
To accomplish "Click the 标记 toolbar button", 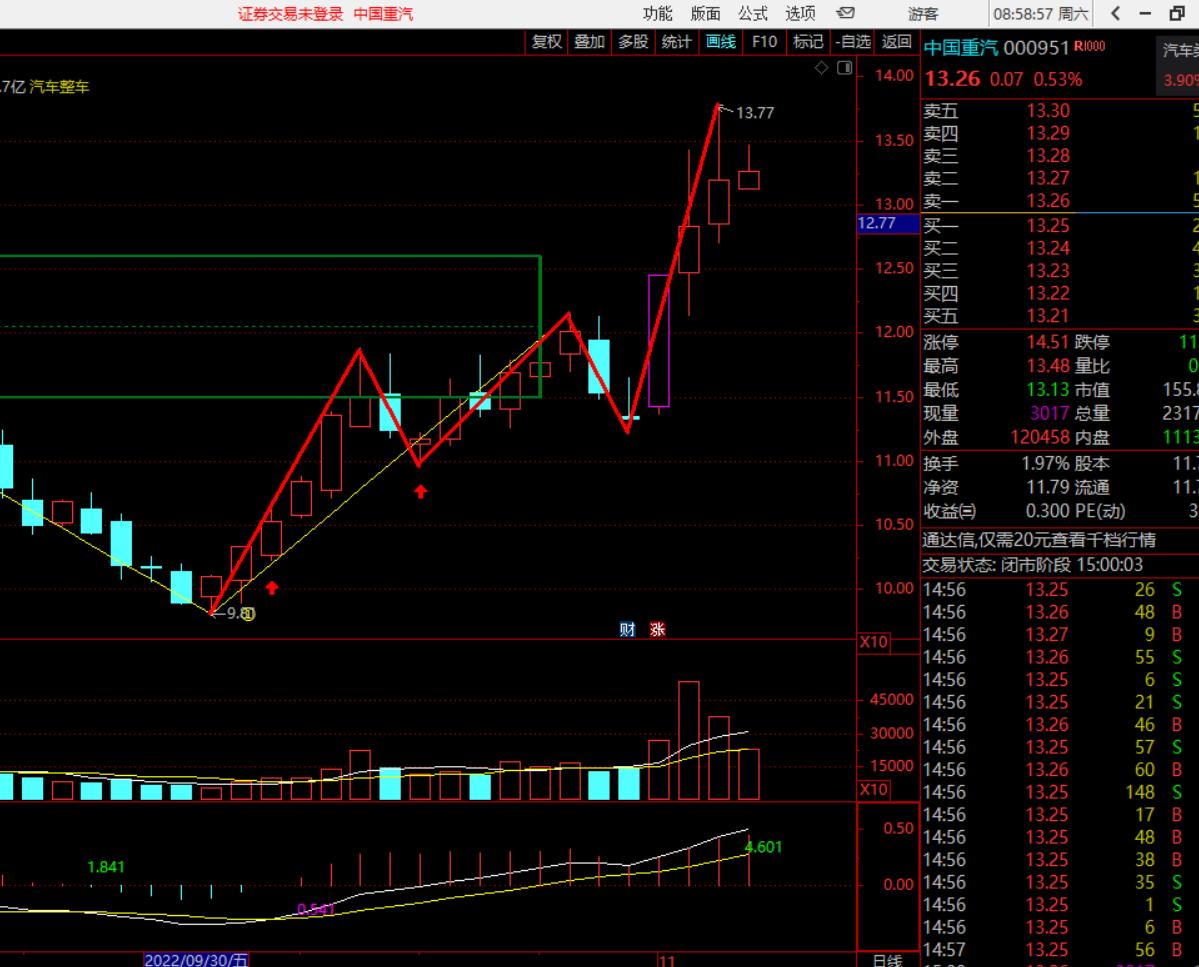I will click(807, 42).
